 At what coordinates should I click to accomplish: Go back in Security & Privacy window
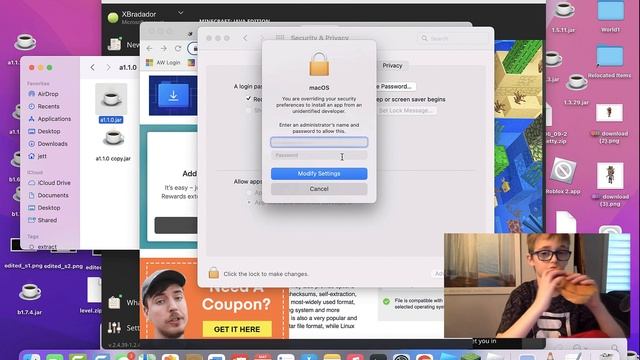pos(245,38)
